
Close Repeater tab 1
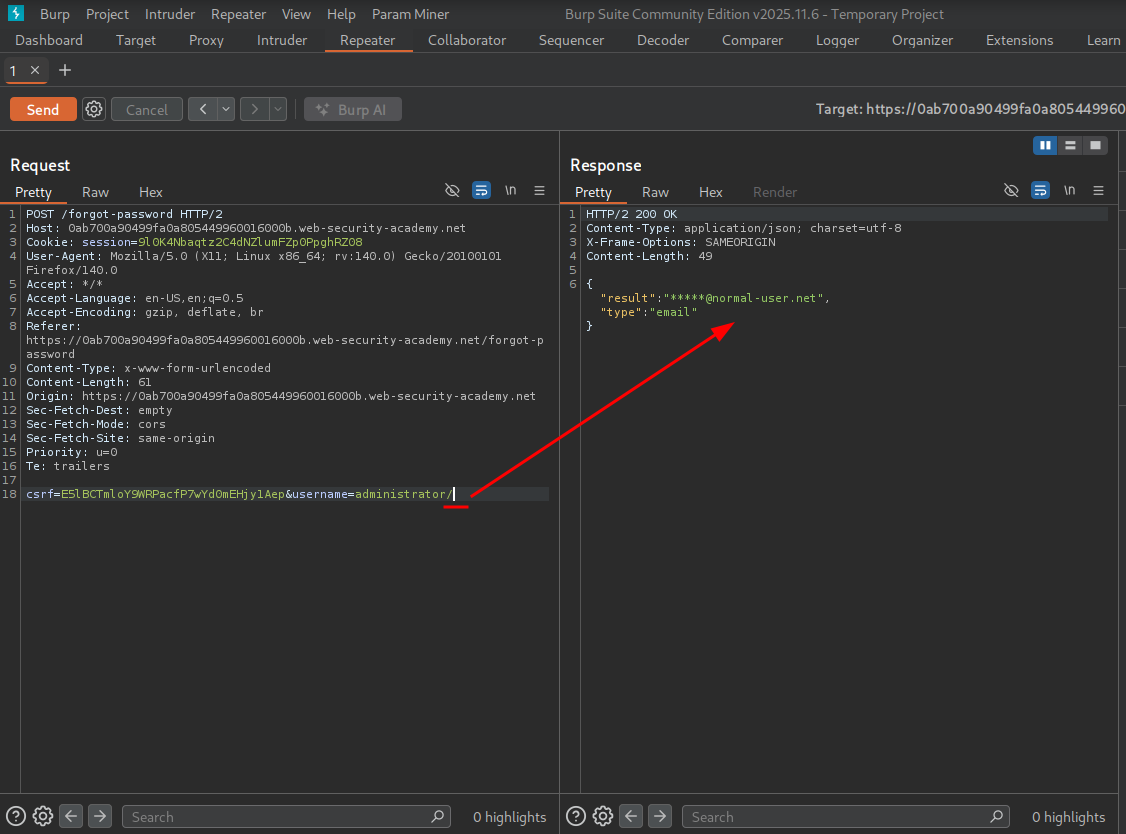(34, 70)
